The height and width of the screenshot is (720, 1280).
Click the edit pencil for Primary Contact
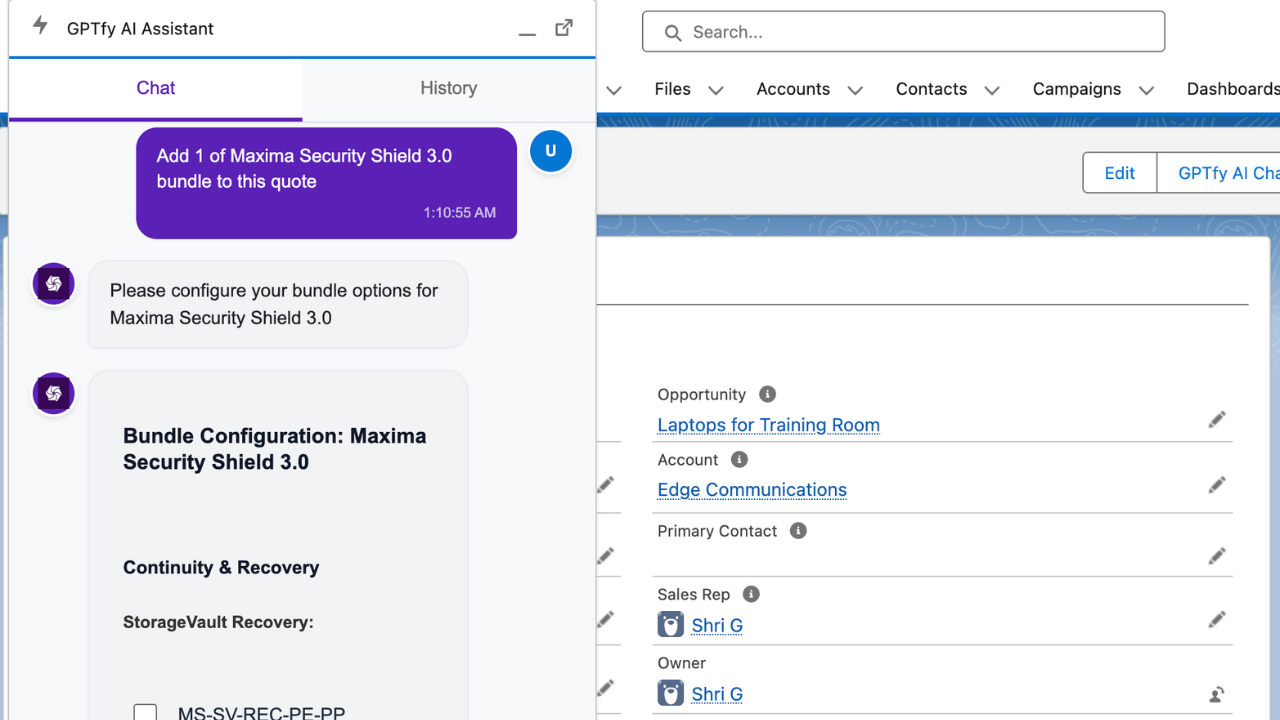pos(1217,556)
